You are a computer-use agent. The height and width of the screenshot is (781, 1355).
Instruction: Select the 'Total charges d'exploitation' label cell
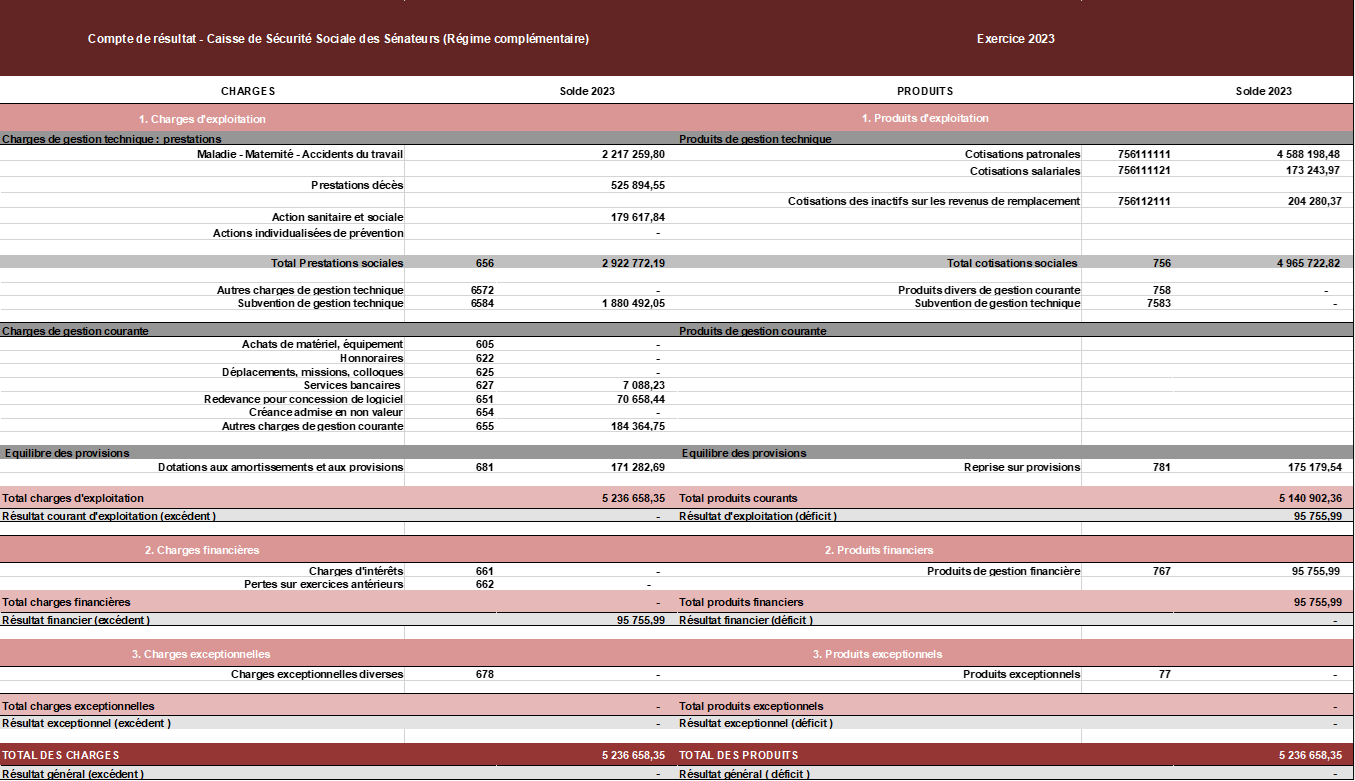pos(73,498)
